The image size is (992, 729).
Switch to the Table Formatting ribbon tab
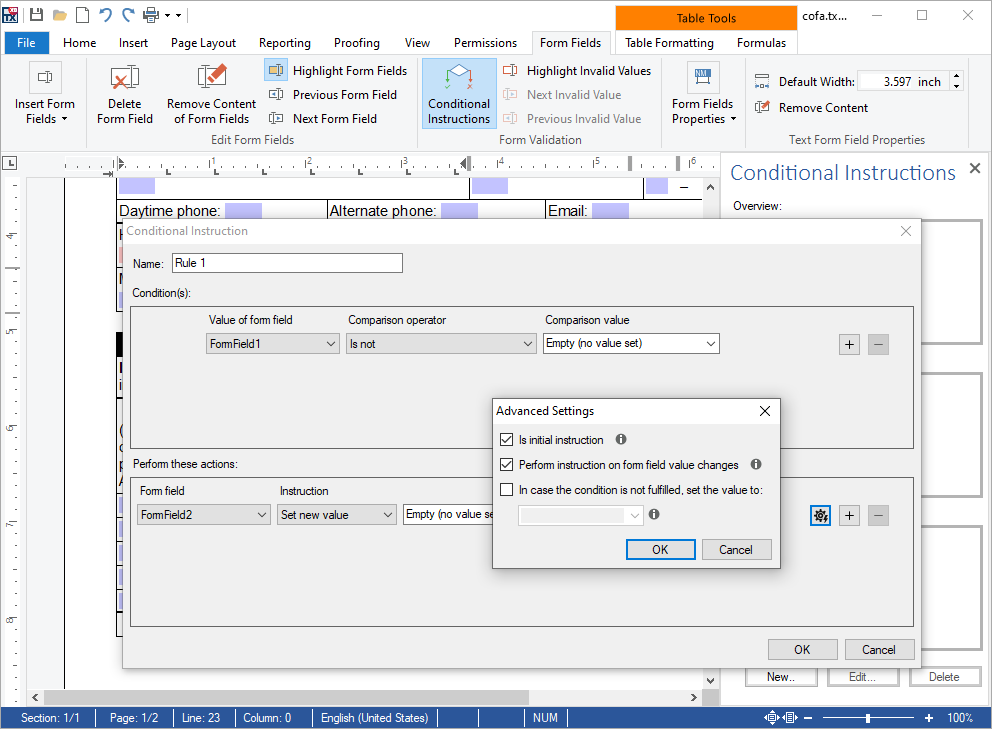point(668,43)
